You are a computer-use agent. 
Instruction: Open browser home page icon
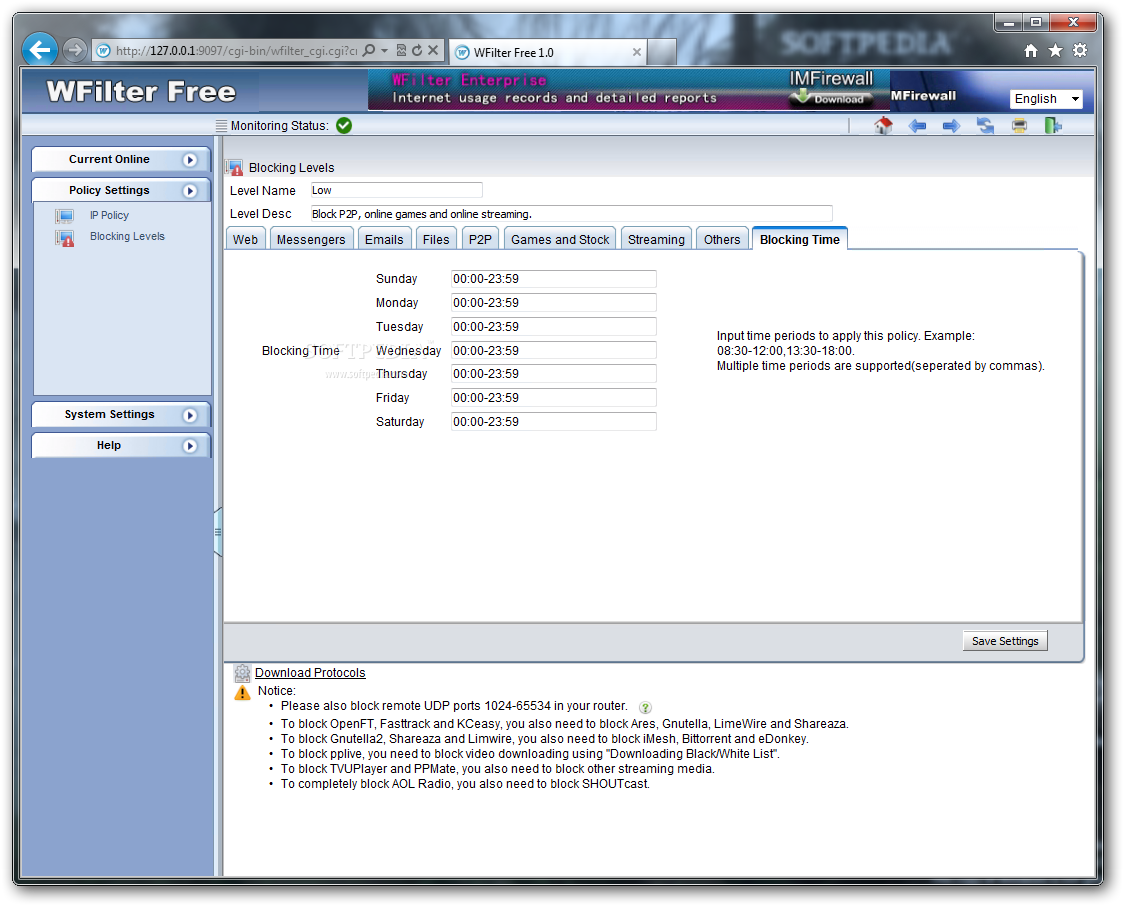pyautogui.click(x=1031, y=50)
